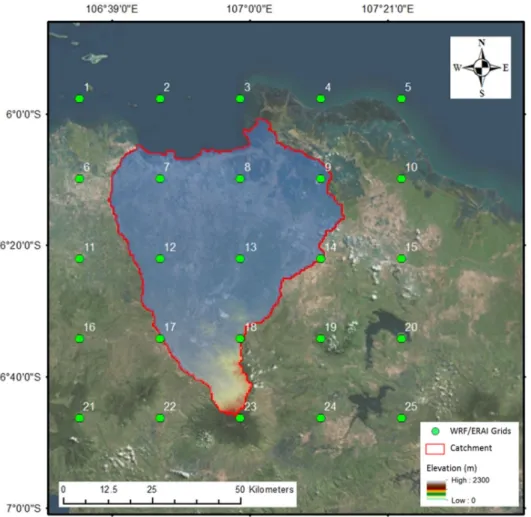This screenshot has height=517, width=531.
Task: Click the green grid point numbered 9
Action: (x=321, y=178)
